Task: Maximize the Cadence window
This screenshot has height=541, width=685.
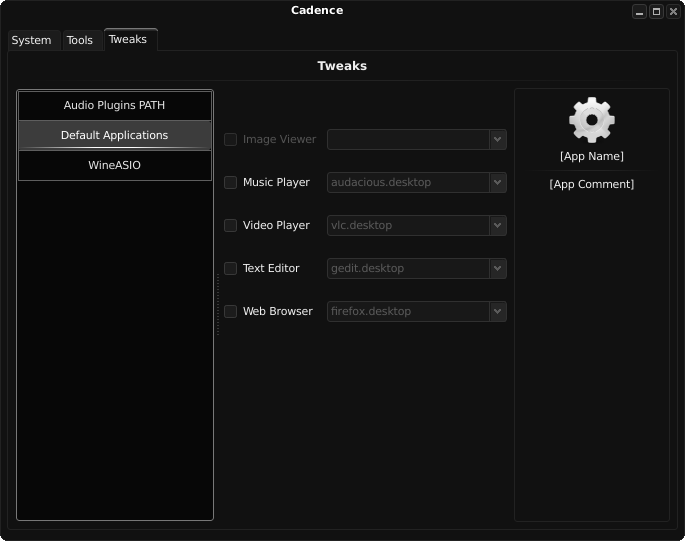Action: coord(656,12)
